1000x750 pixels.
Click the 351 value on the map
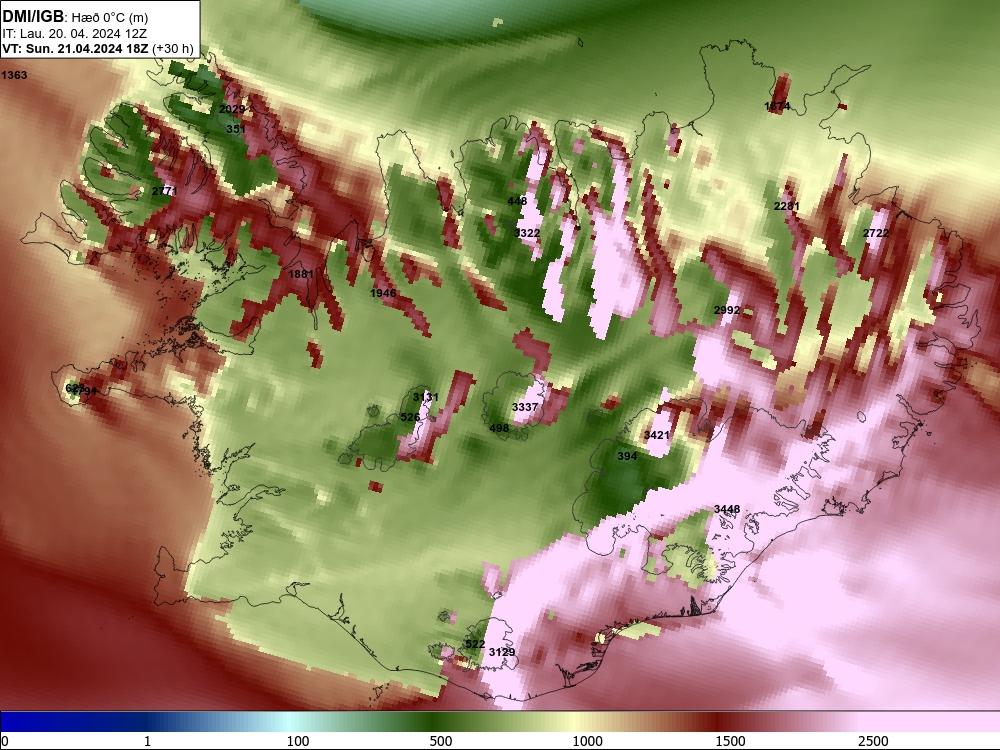(x=236, y=129)
